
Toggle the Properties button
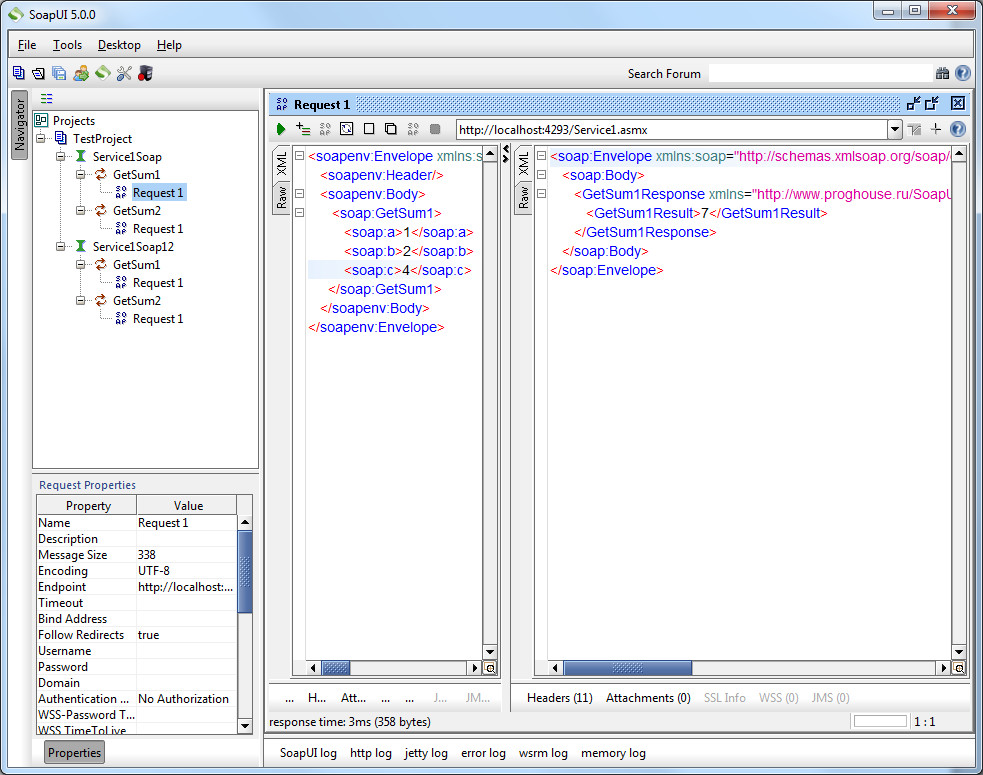tap(74, 752)
